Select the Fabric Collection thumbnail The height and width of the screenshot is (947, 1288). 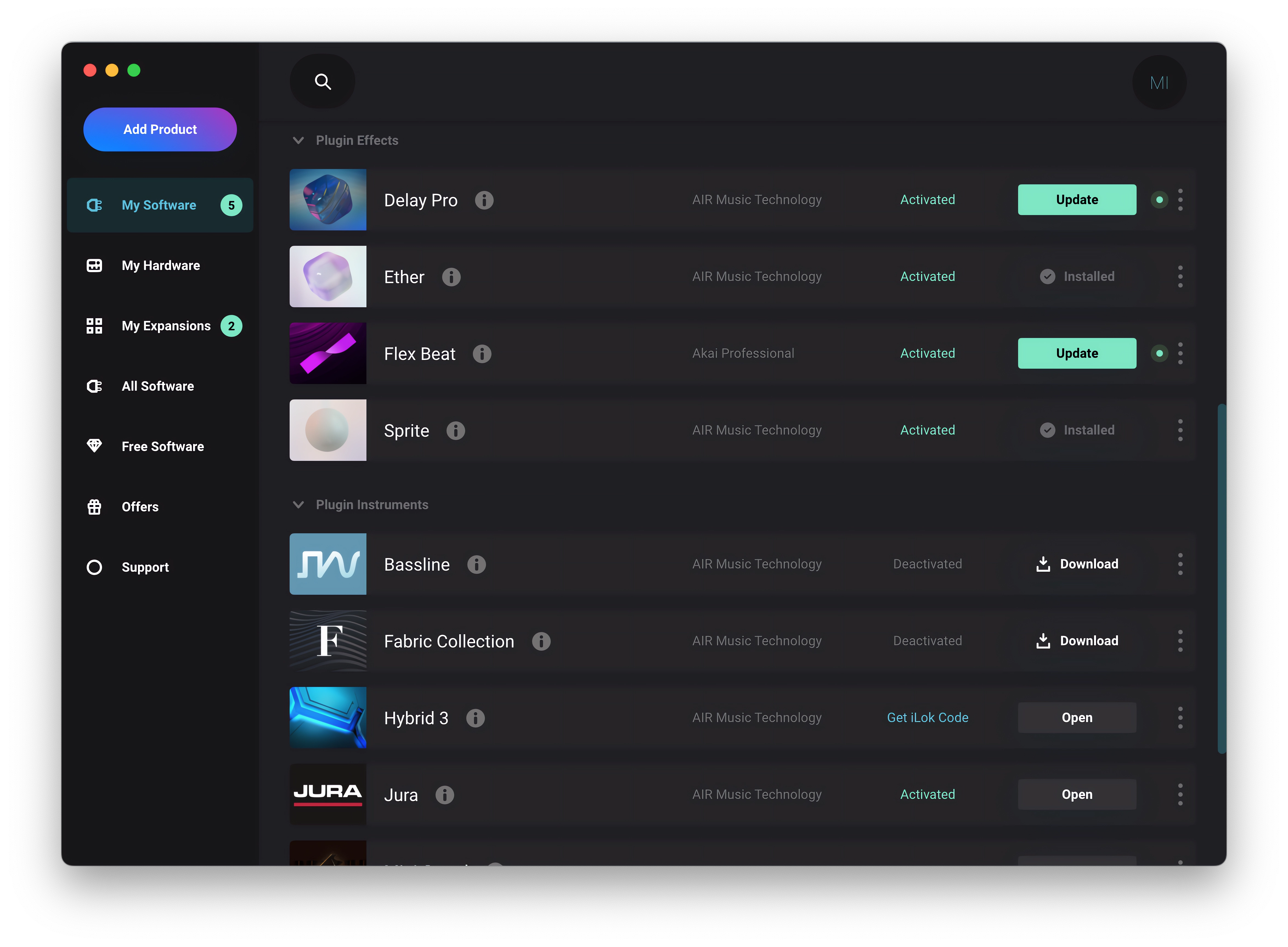coord(328,641)
